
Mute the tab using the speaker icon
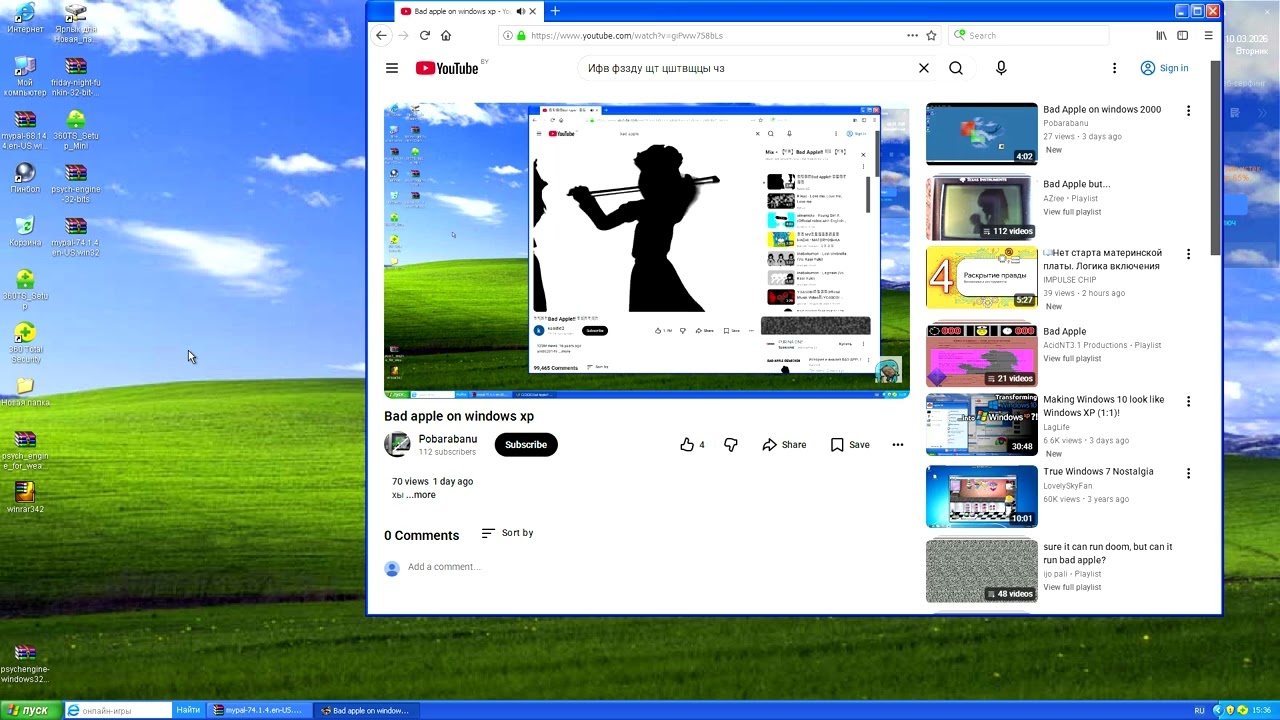click(x=520, y=11)
